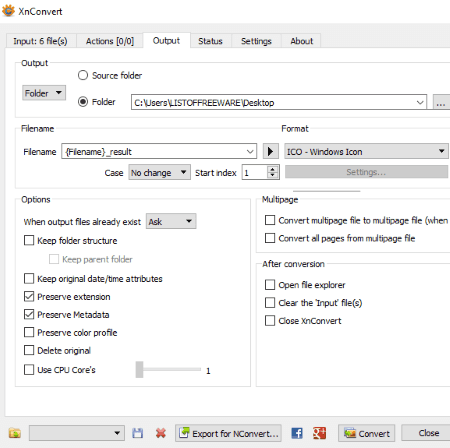Expand the output folder path dropdown
Screen dimensions: 450x448
coord(420,102)
